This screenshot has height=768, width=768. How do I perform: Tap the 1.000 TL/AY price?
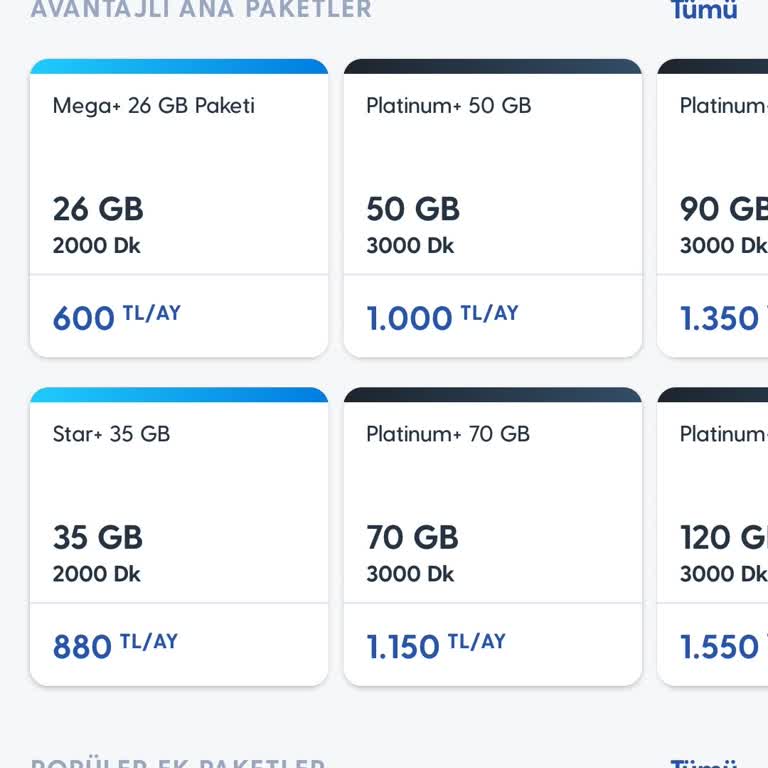click(442, 318)
